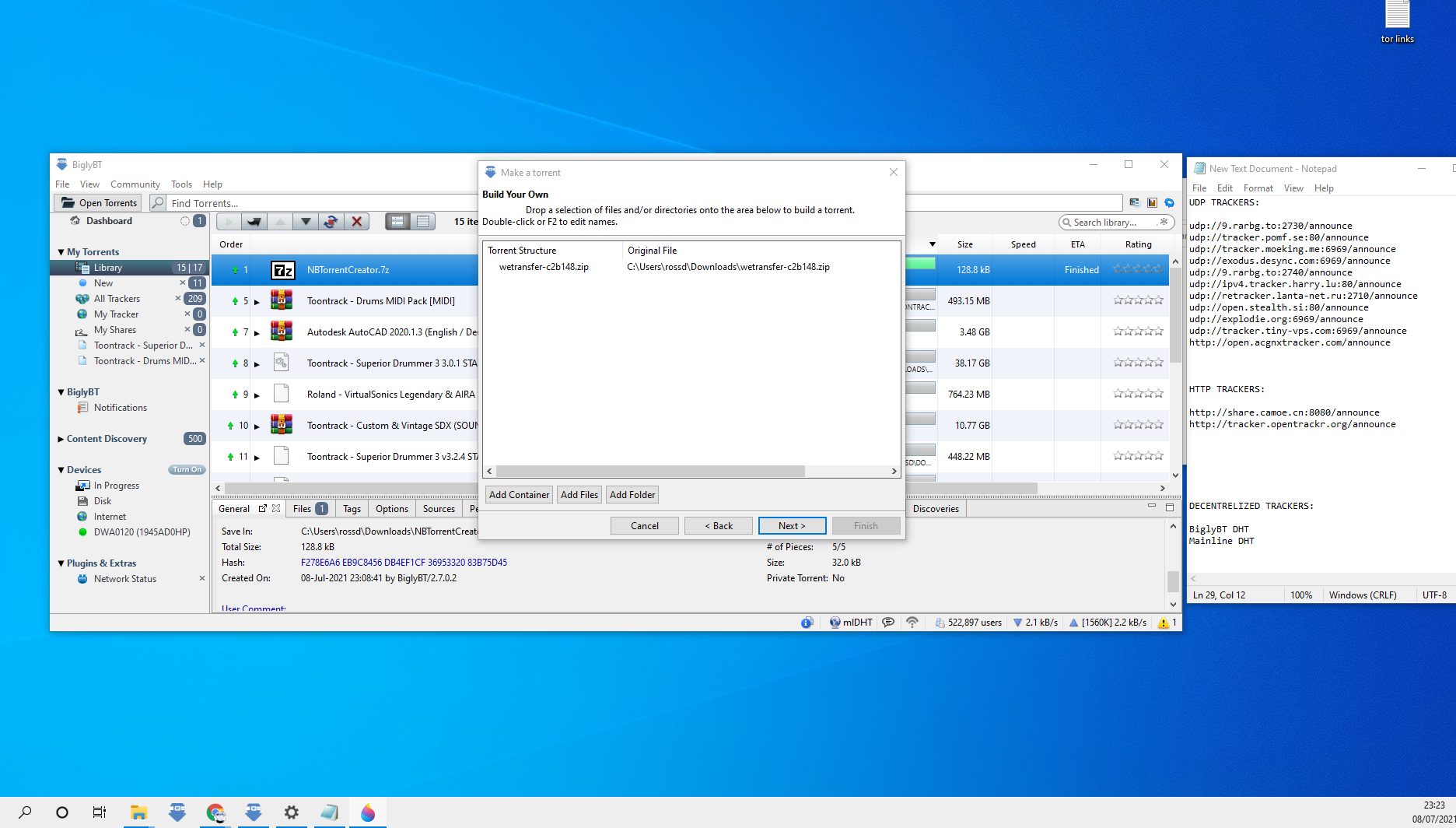Click the Add Container button
The height and width of the screenshot is (828, 1456).
(519, 495)
